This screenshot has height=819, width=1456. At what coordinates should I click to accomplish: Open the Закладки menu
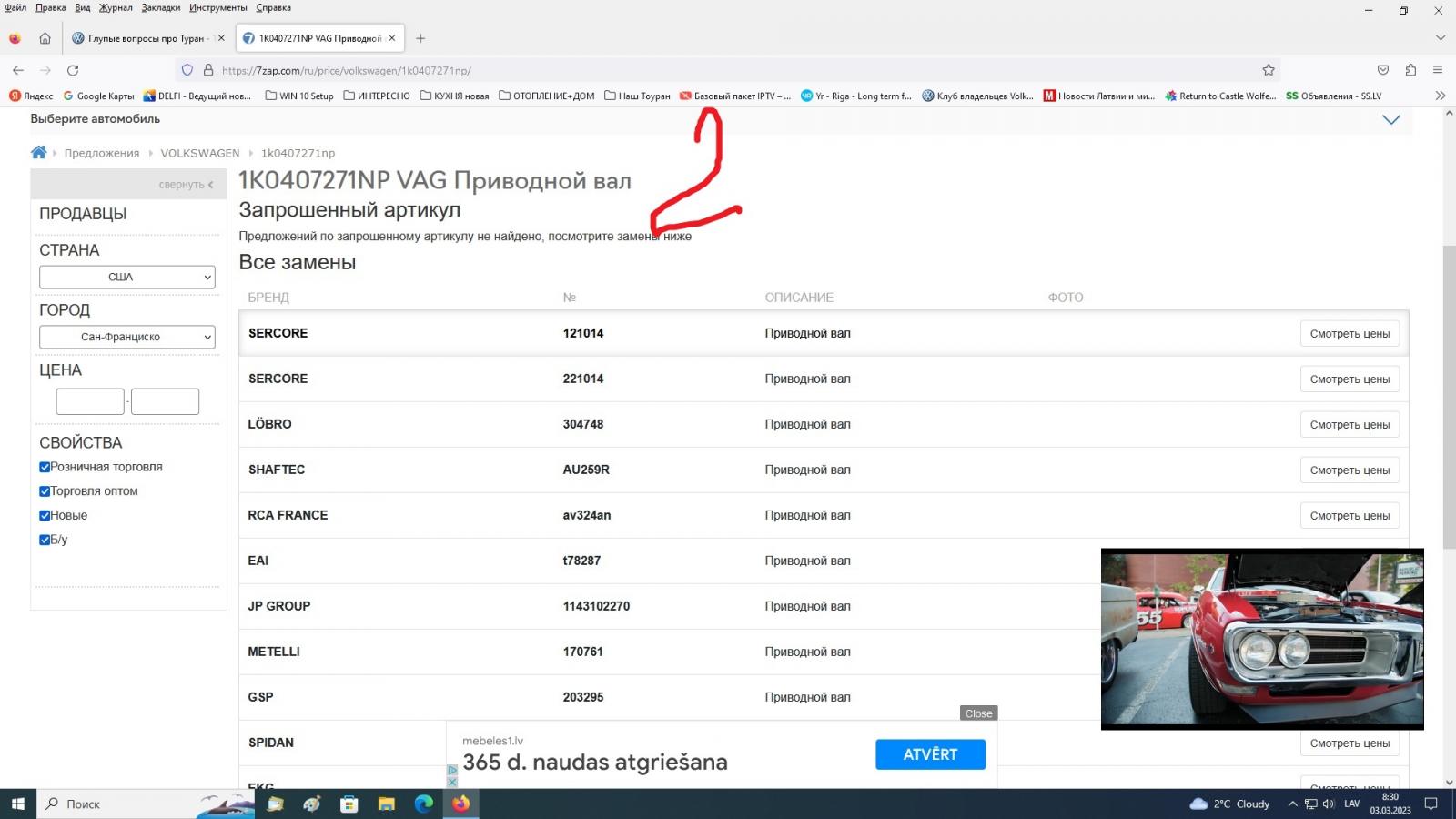(x=161, y=7)
